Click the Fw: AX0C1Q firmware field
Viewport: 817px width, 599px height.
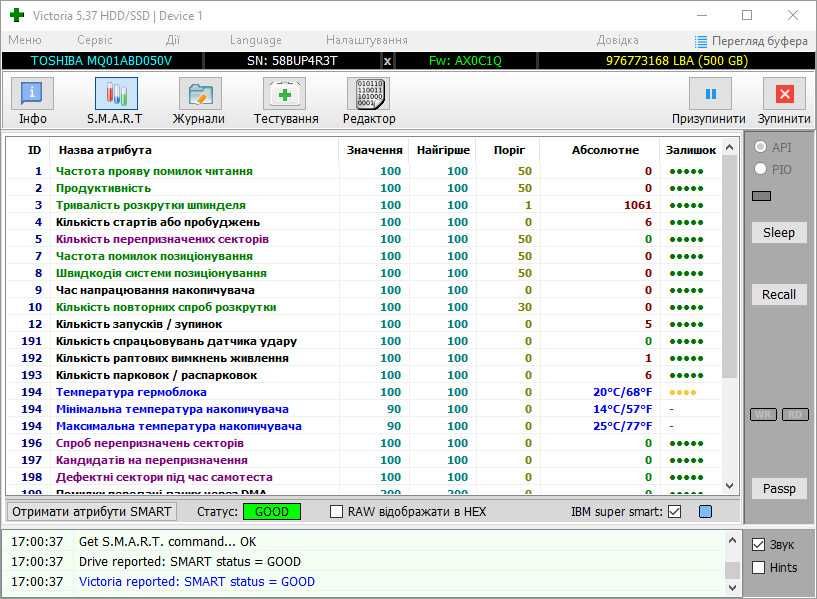(x=465, y=61)
